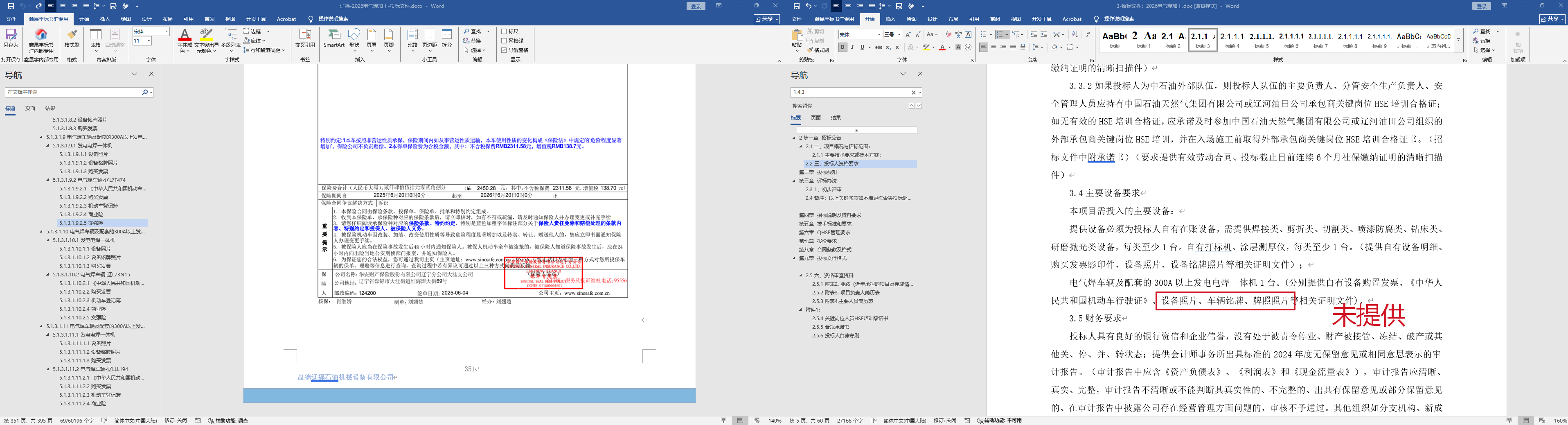The image size is (1568, 425).
Task: Click 登录 button in left window
Action: (x=696, y=6)
